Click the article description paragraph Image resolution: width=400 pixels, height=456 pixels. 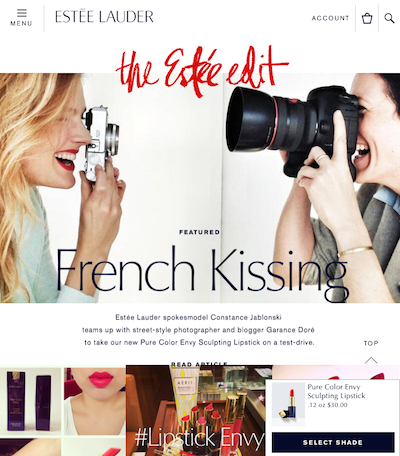[x=199, y=330]
